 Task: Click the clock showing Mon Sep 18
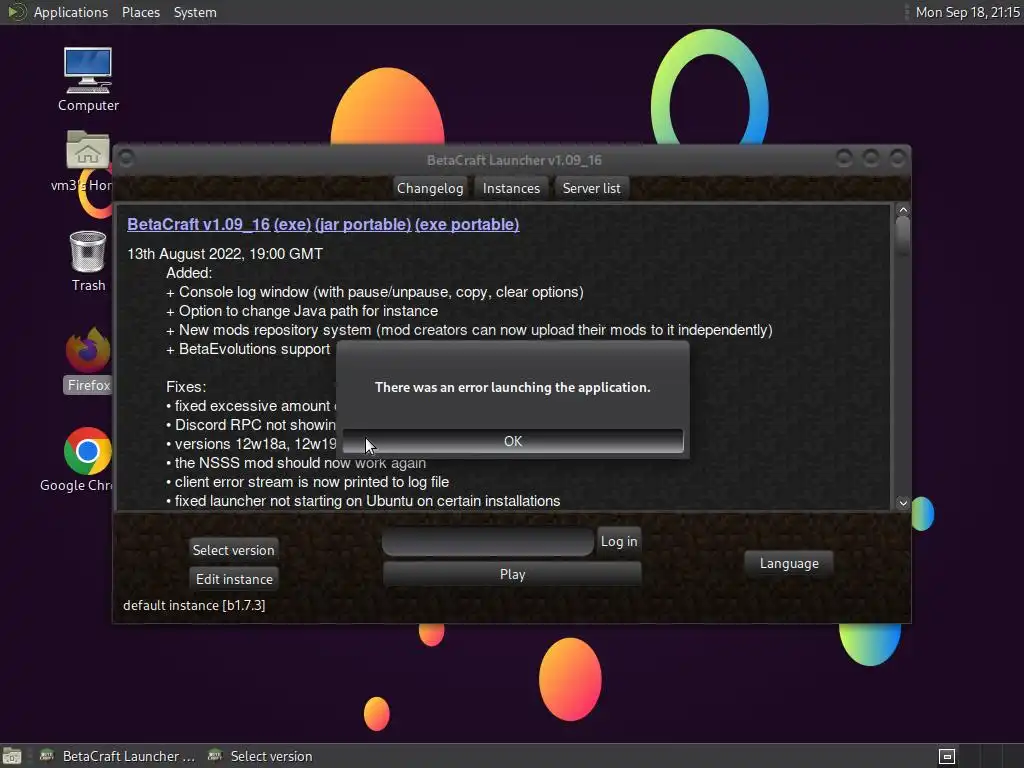tap(967, 12)
